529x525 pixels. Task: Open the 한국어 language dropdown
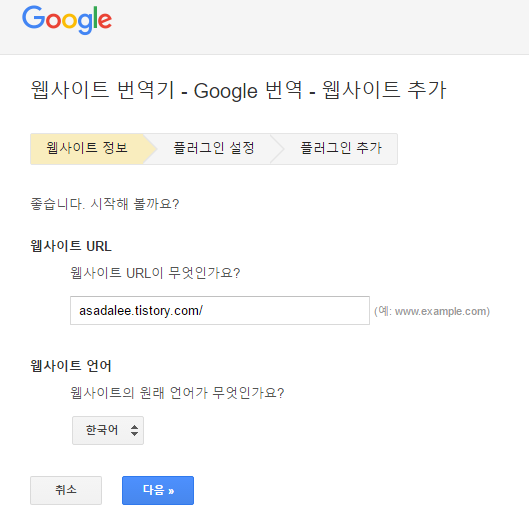(x=108, y=430)
